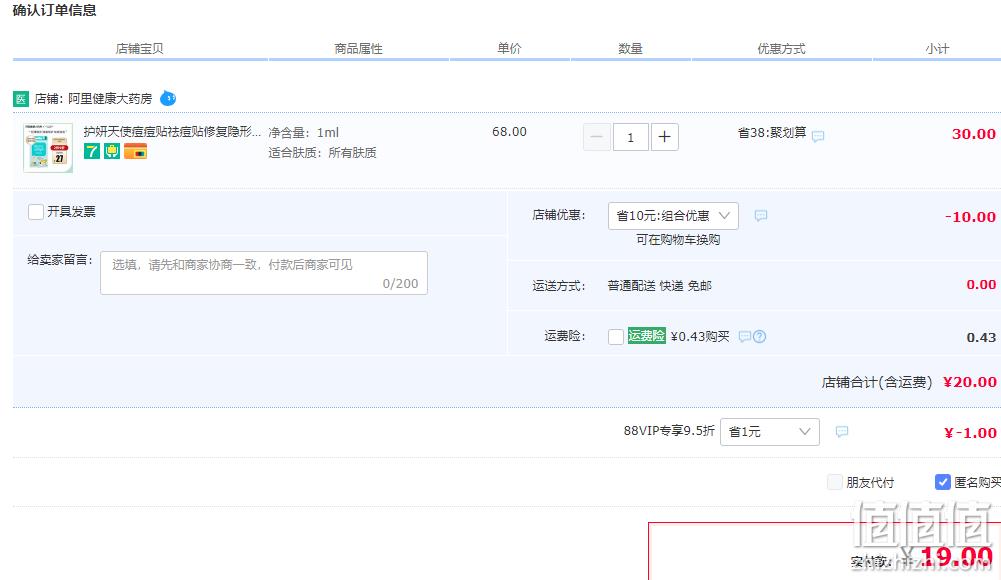1001x580 pixels.
Task: Click the 优惠方式 column header
Action: pos(781,48)
